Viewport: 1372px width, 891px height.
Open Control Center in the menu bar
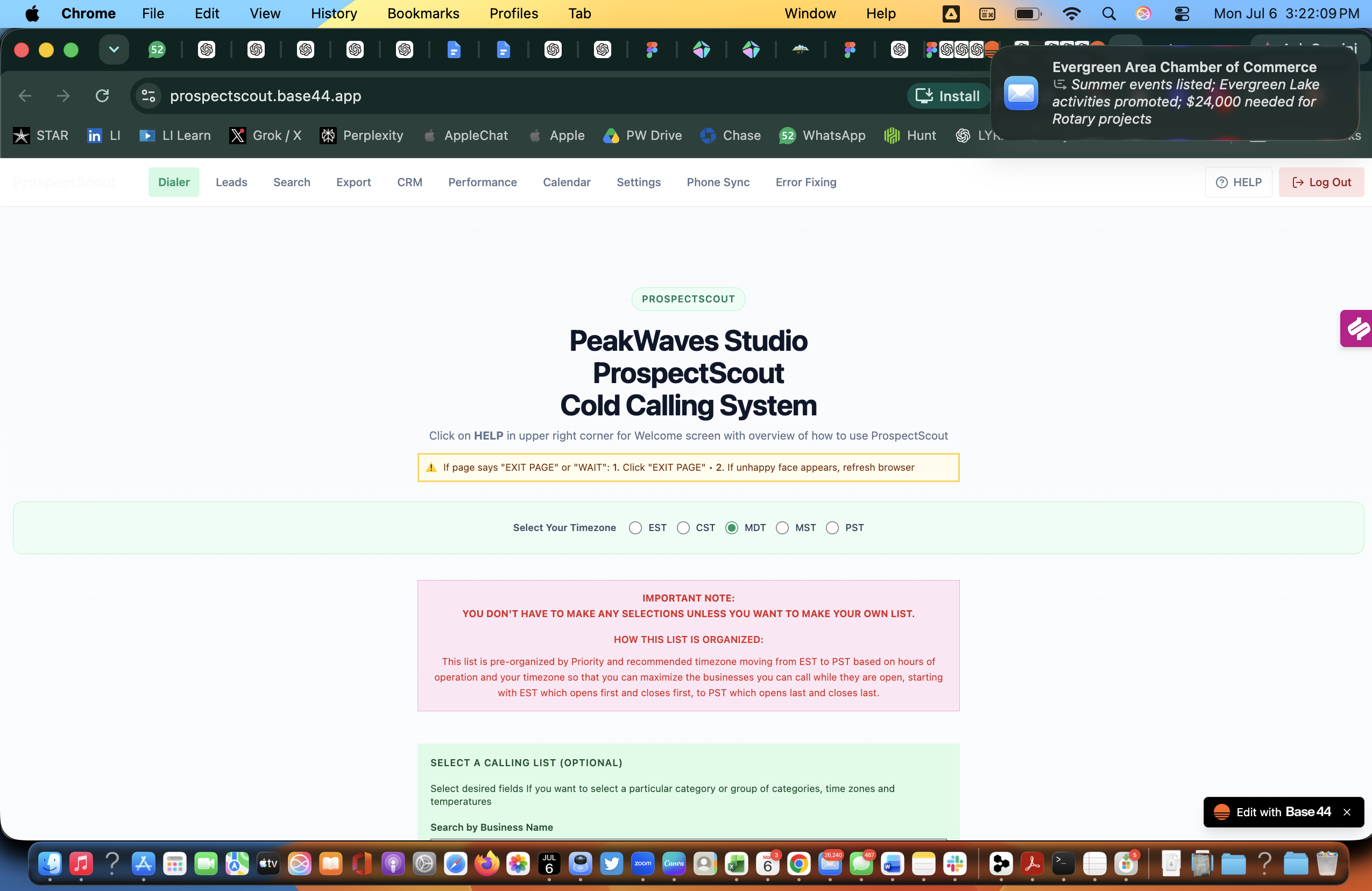pos(1182,13)
